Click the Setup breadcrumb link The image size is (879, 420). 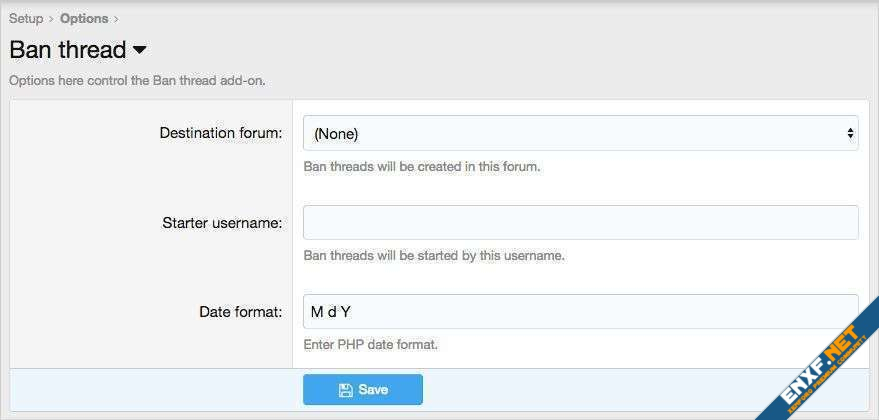coord(26,18)
